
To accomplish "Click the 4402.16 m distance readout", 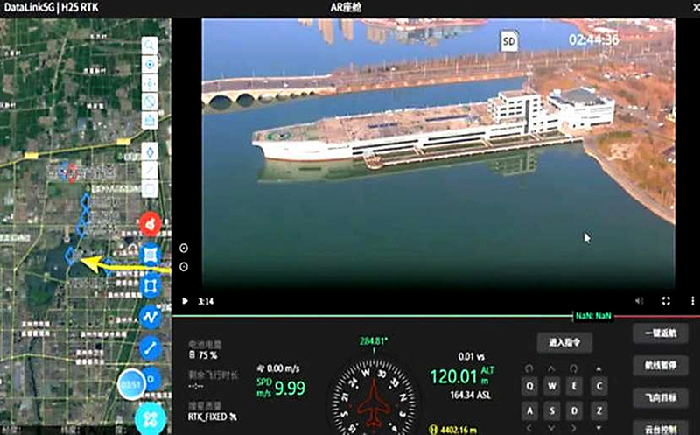I will 458,430.
